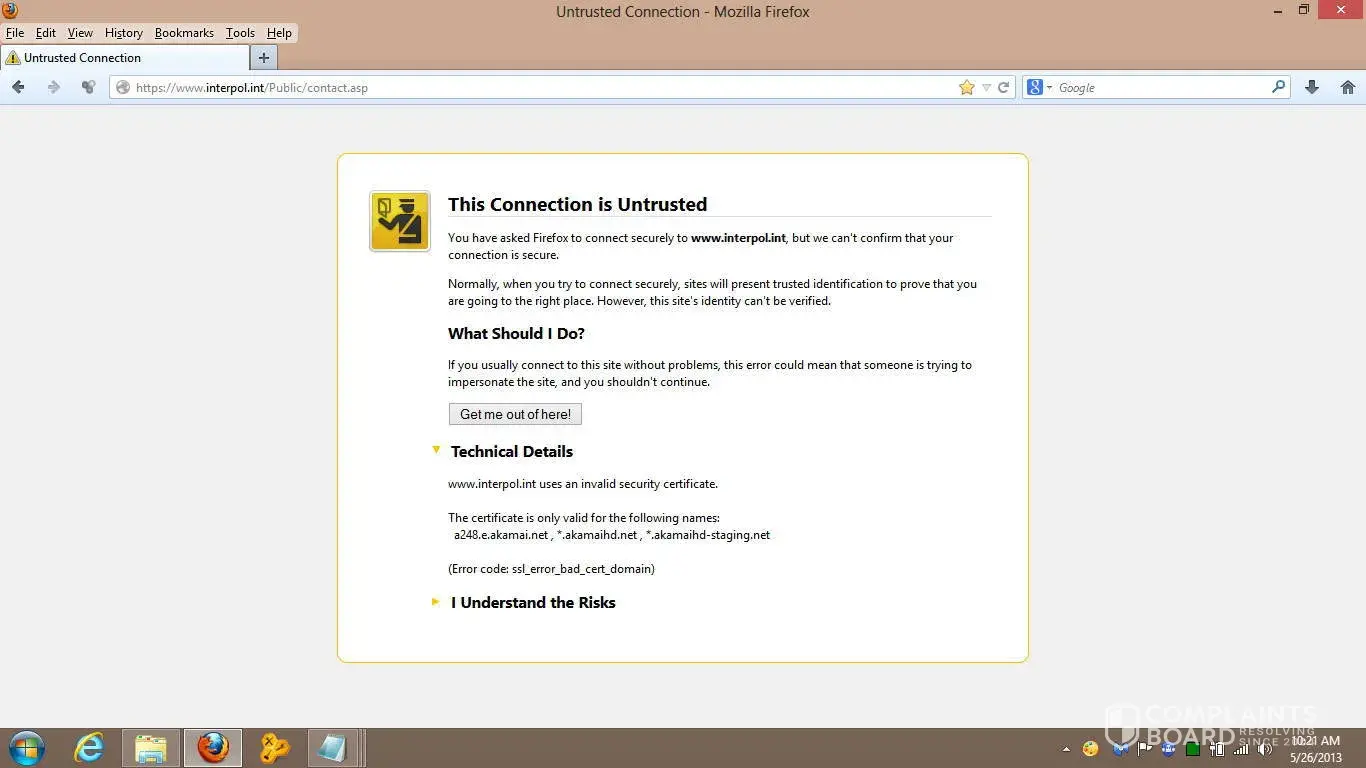Viewport: 1366px width, 768px height.
Task: Click the site identity globe icon
Action: 123,88
